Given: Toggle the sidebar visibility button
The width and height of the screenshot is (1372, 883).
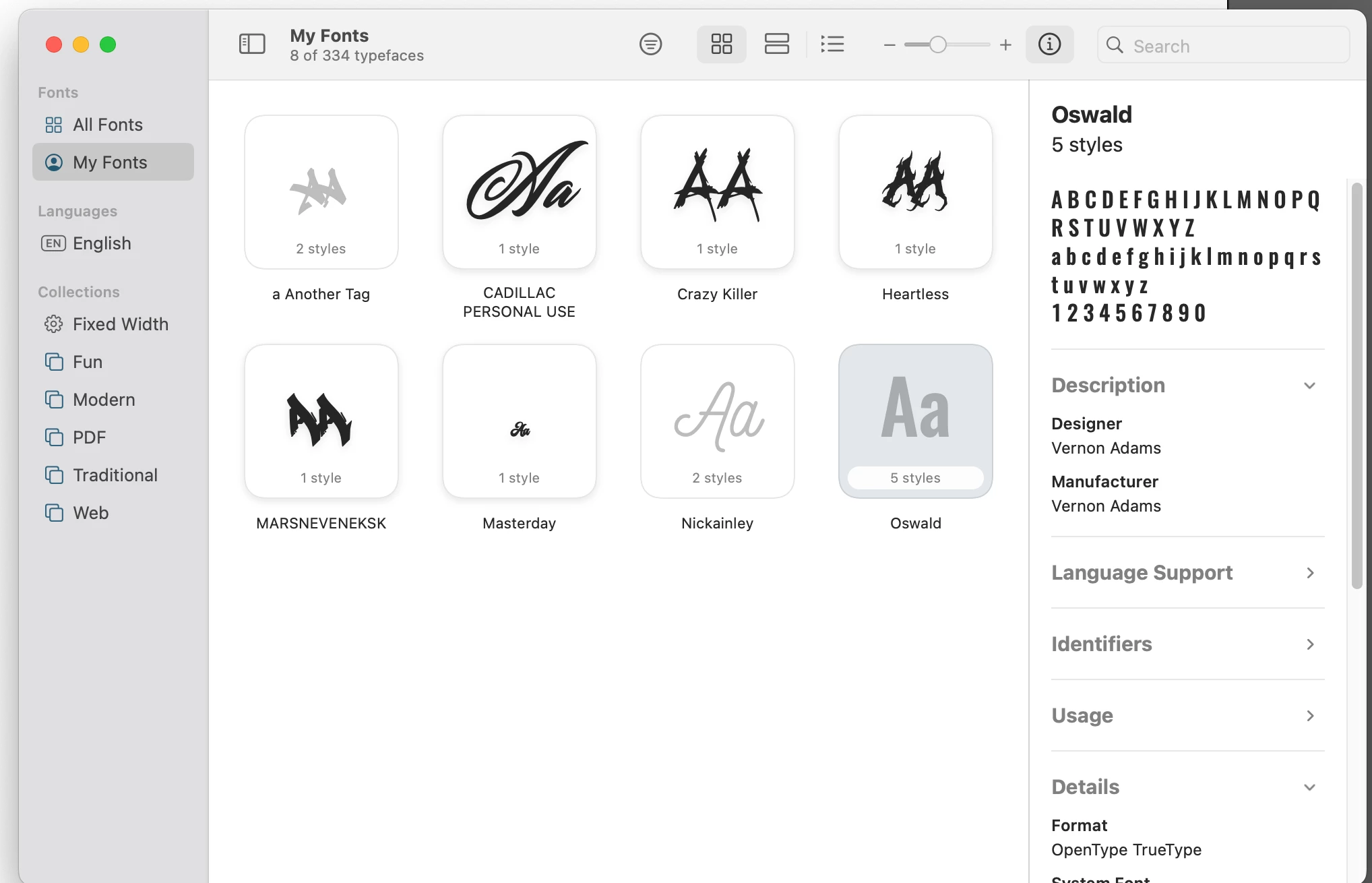Looking at the screenshot, I should (x=252, y=44).
